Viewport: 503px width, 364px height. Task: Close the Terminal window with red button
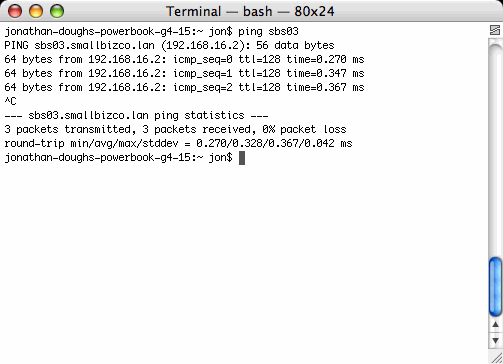(x=15, y=11)
